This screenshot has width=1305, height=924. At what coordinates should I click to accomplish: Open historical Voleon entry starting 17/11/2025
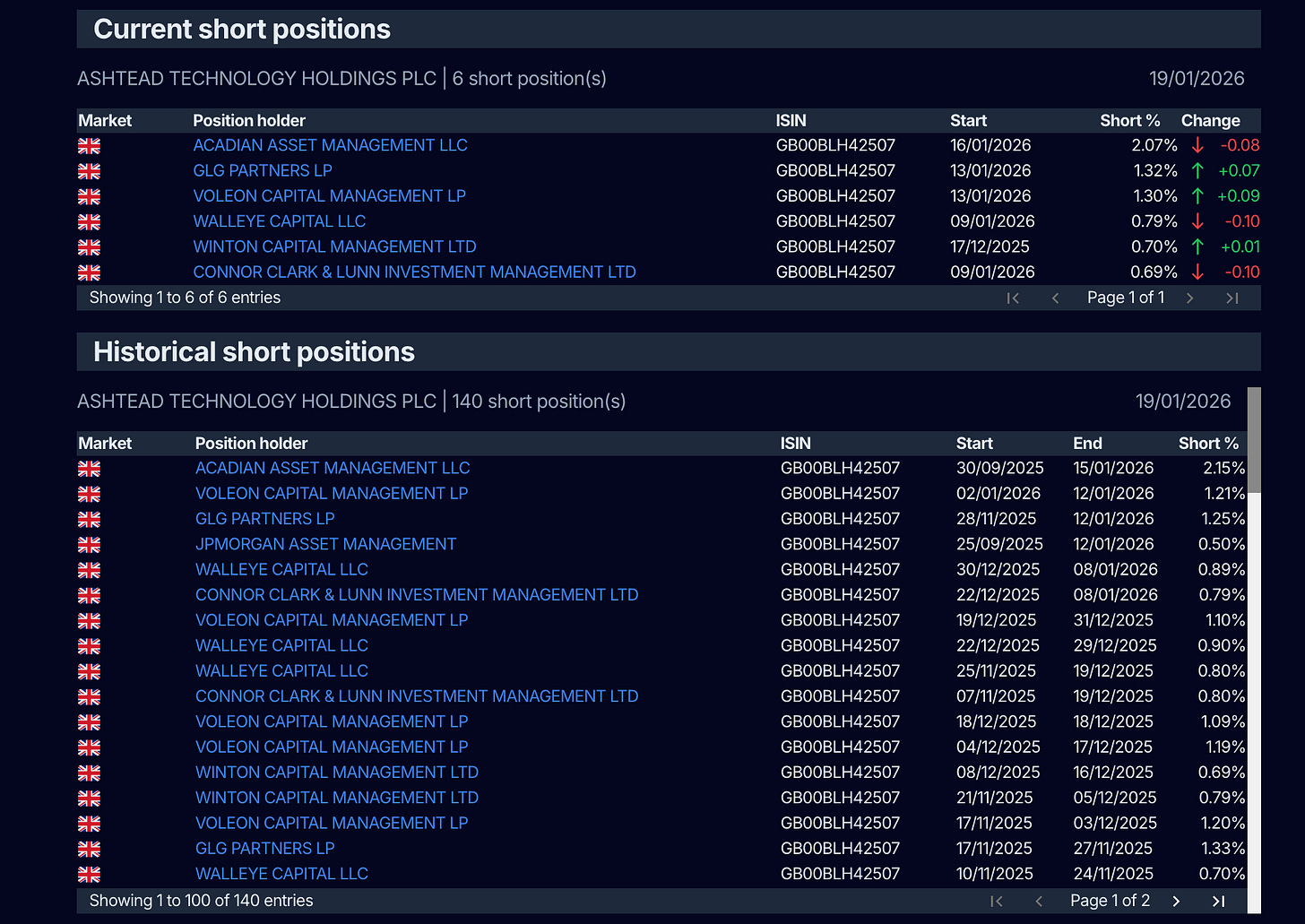click(332, 823)
